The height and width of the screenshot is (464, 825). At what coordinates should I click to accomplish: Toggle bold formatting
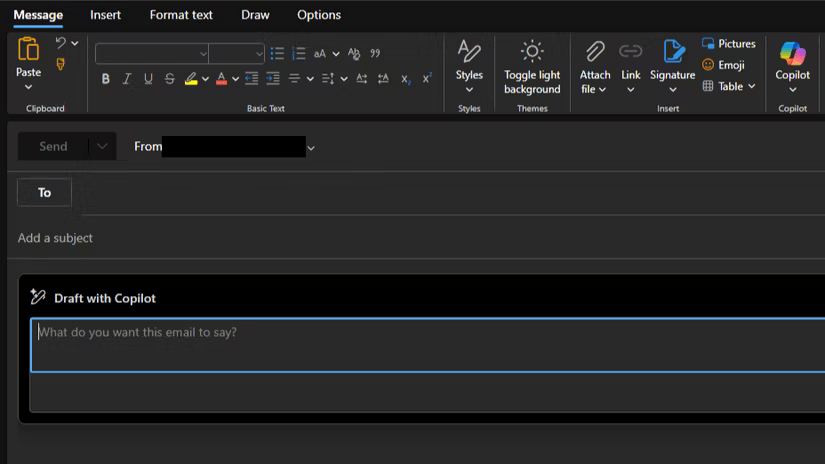[x=105, y=79]
